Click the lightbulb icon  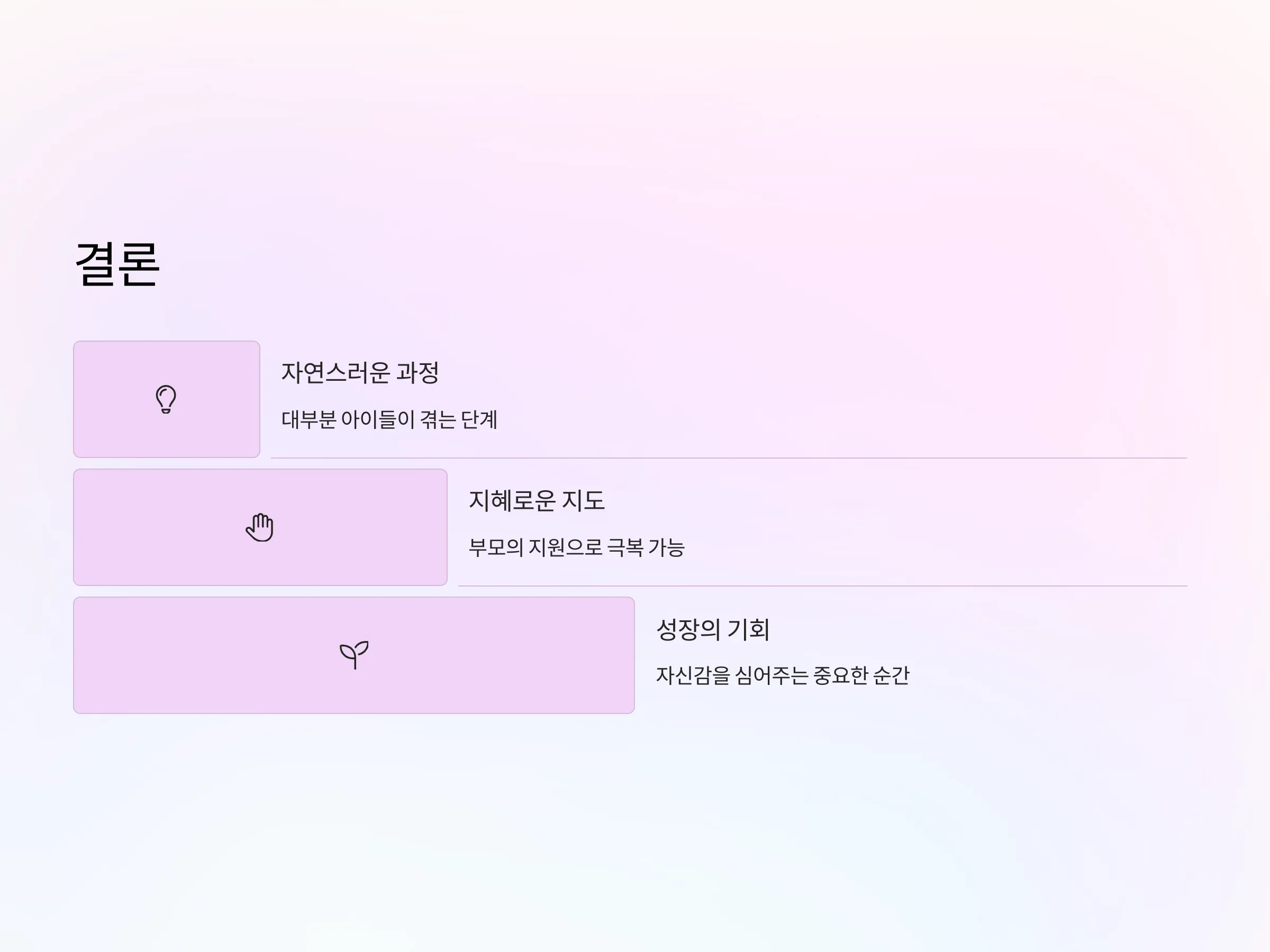point(166,399)
